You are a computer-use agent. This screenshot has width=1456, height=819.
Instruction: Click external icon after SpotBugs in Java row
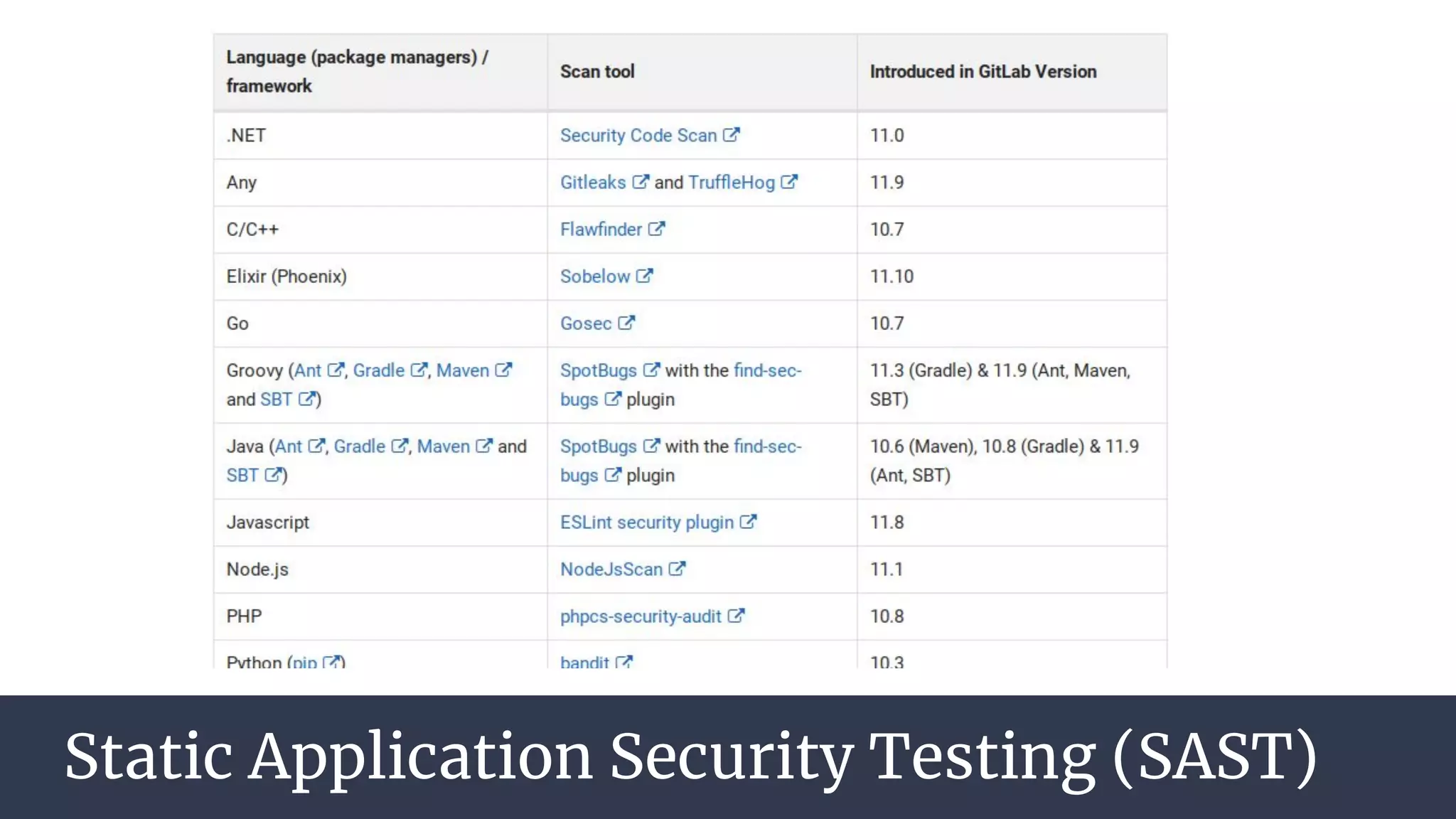pyautogui.click(x=651, y=446)
